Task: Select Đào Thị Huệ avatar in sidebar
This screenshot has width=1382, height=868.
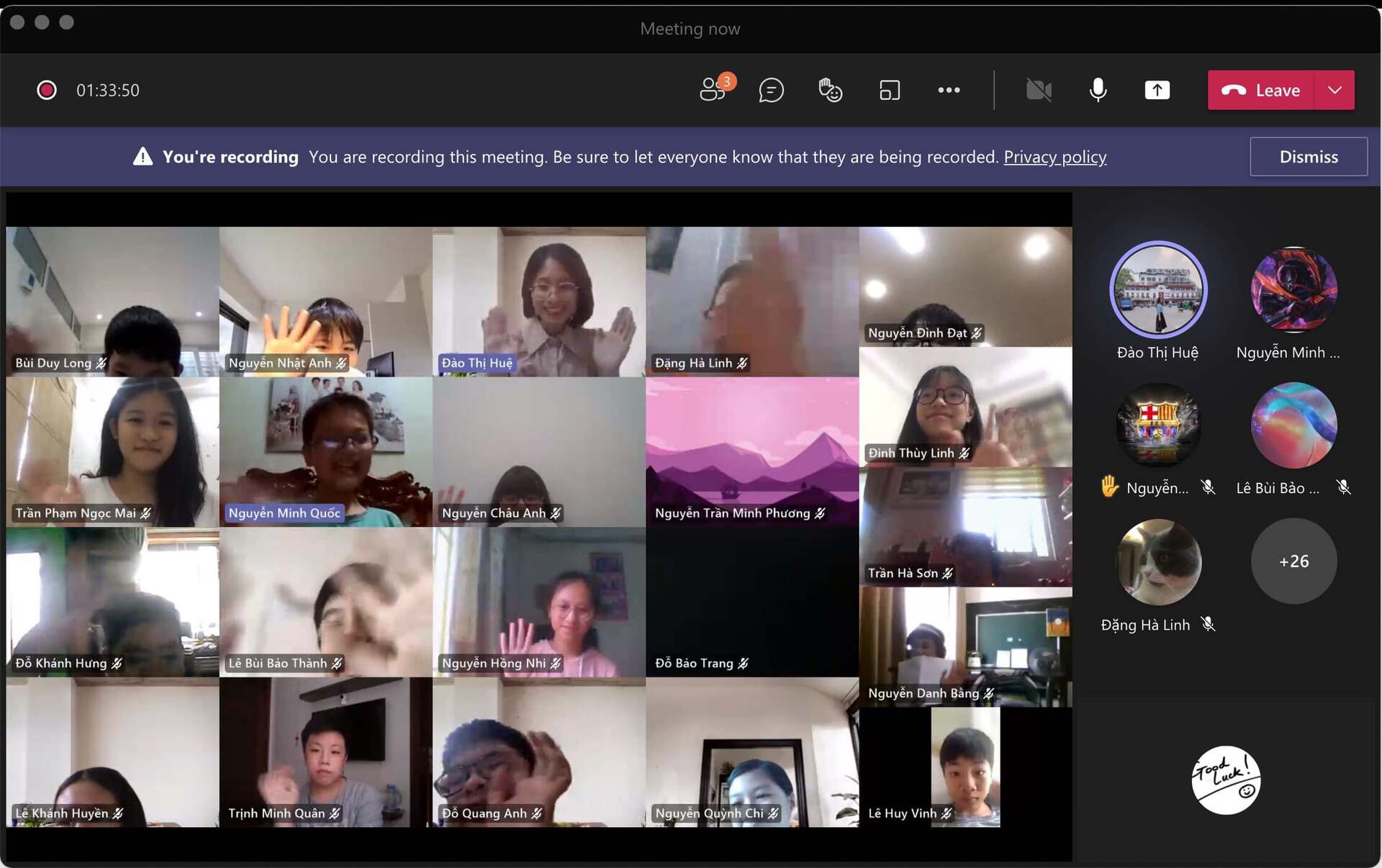Action: 1157,289
